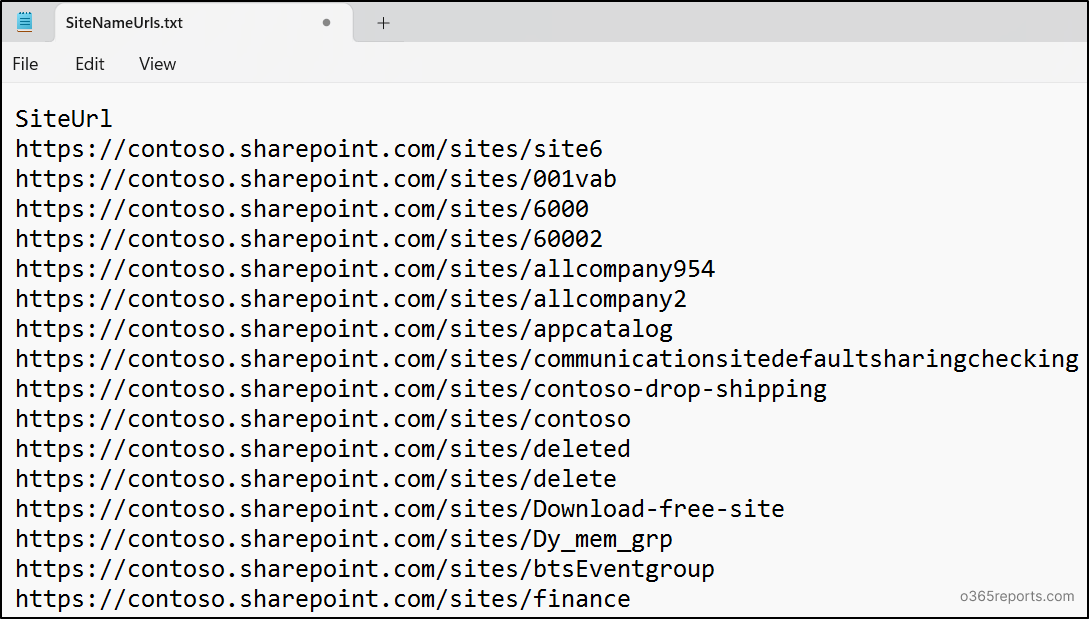Click the line ending in appcatalog
1089x619 pixels.
344,329
